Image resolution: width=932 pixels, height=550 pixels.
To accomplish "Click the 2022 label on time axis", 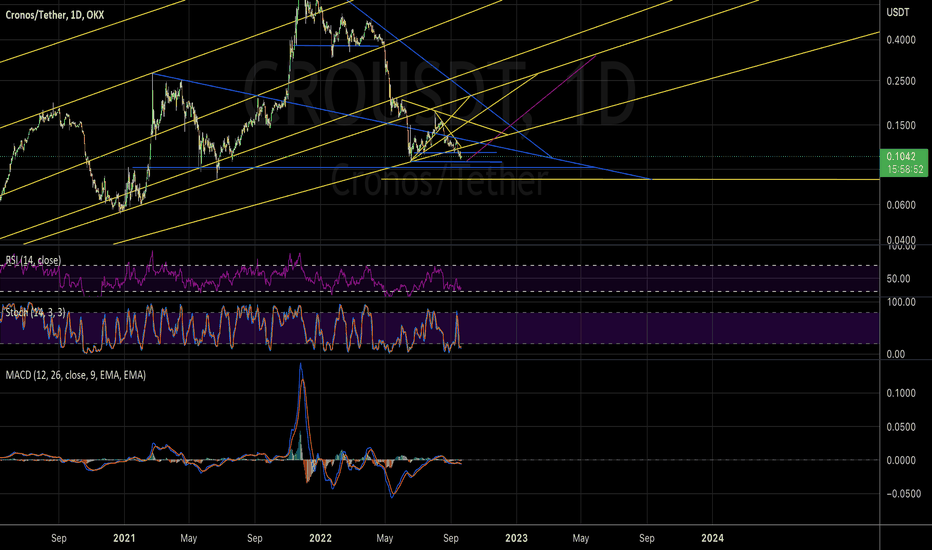I will click(x=320, y=538).
